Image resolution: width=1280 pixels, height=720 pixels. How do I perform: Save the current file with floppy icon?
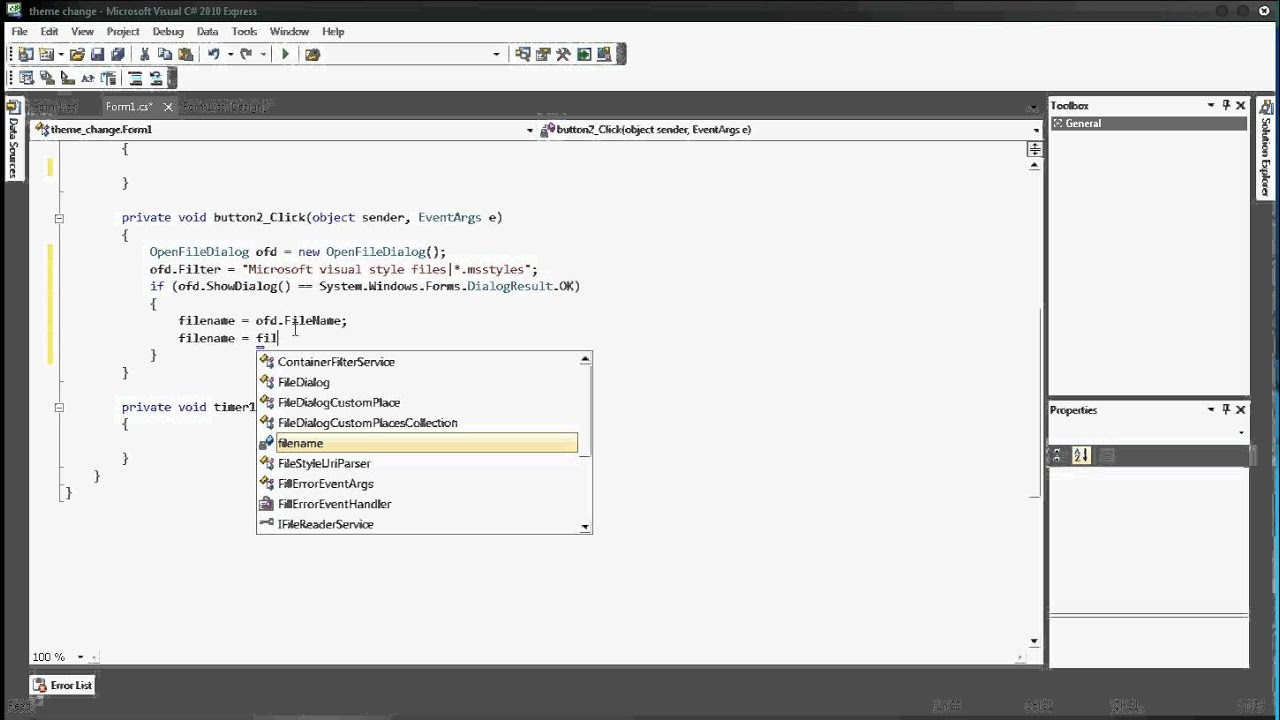[x=97, y=55]
